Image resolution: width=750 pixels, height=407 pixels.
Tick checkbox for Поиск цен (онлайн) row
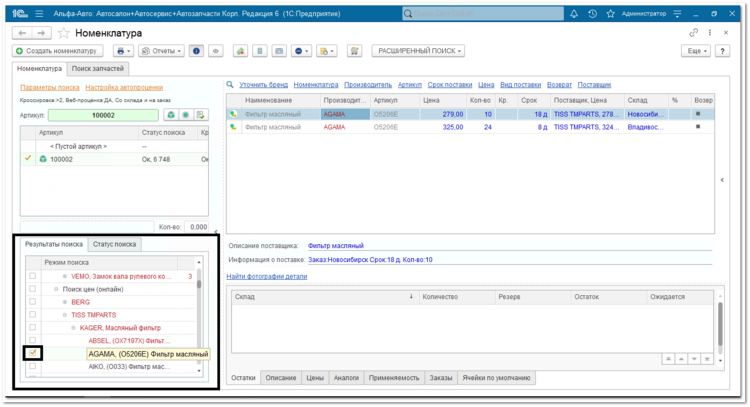33,289
